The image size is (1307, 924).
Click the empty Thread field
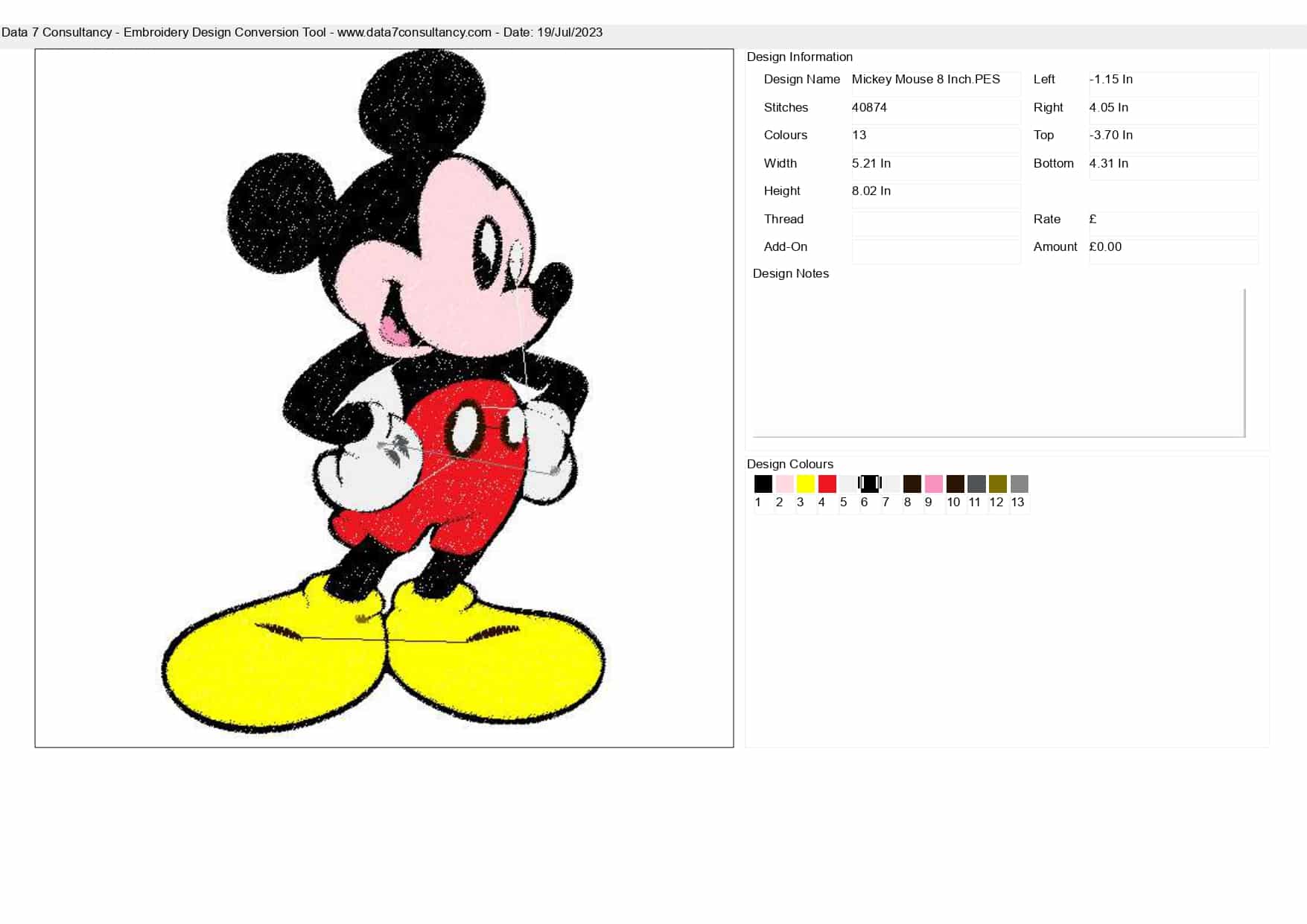[936, 224]
